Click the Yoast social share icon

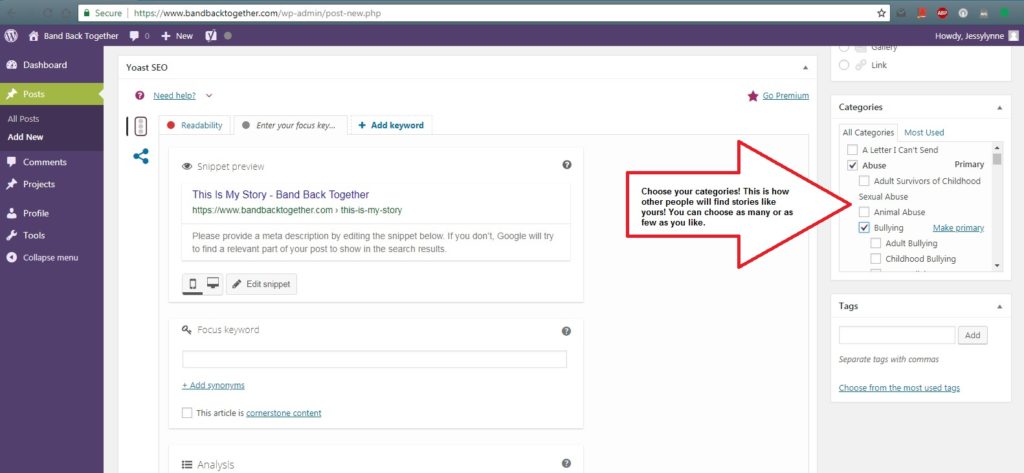point(141,156)
